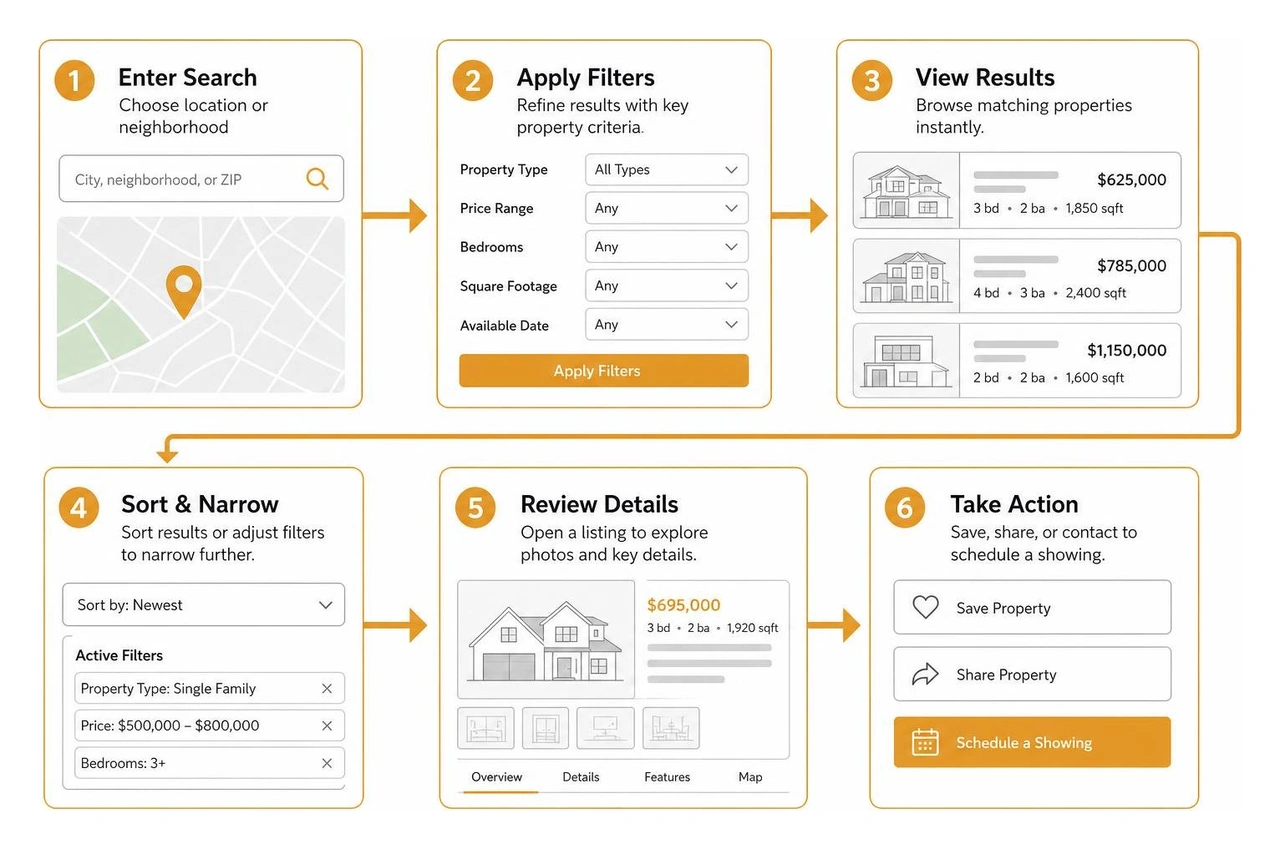
Task: Remove the Bedrooms: 3+ filter
Action: [326, 763]
